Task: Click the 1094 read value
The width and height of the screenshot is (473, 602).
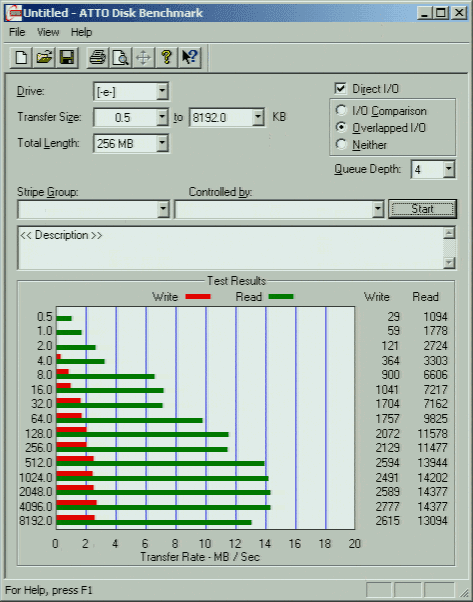Action: click(435, 317)
